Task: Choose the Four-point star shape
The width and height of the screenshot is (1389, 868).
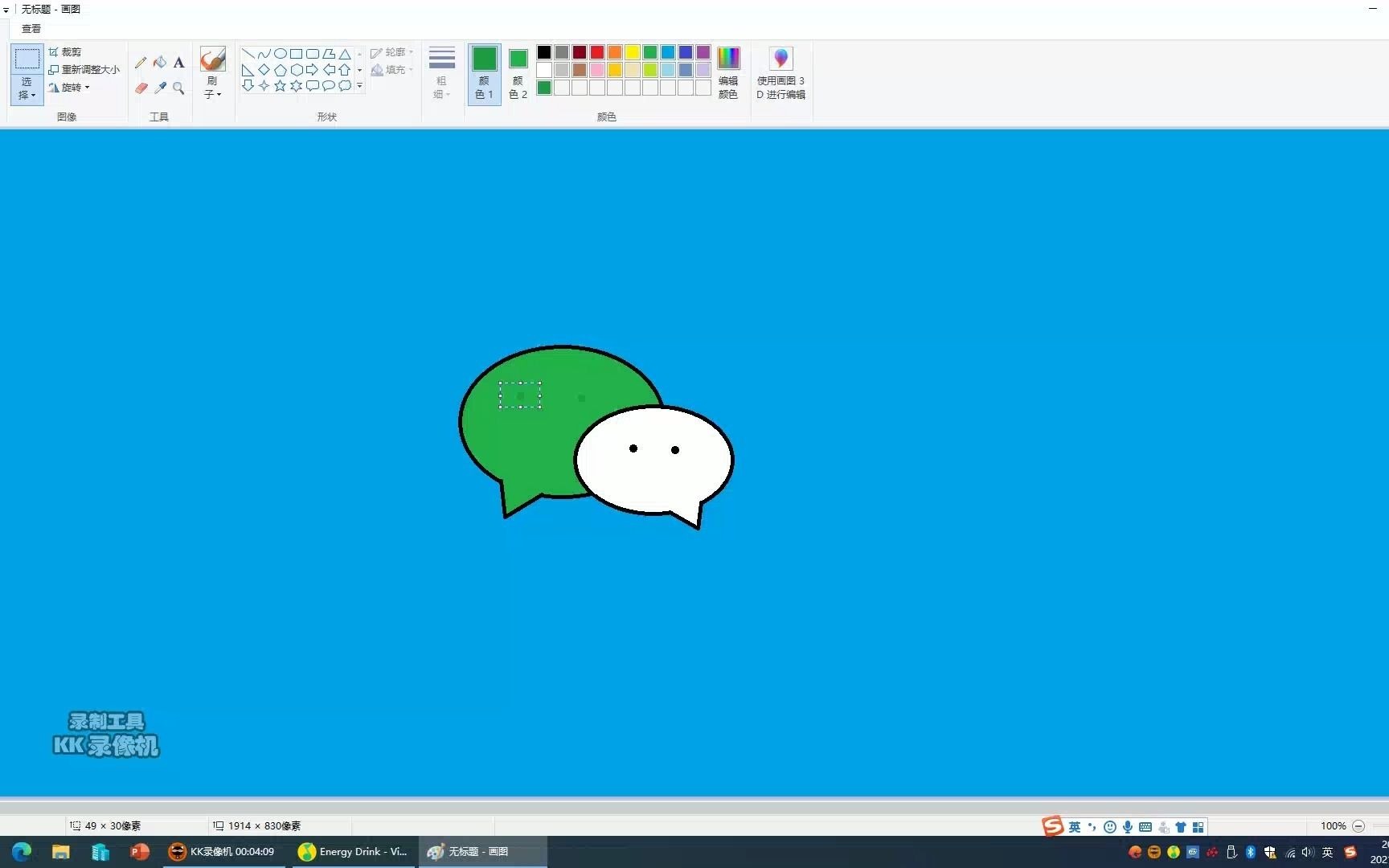Action: (264, 85)
